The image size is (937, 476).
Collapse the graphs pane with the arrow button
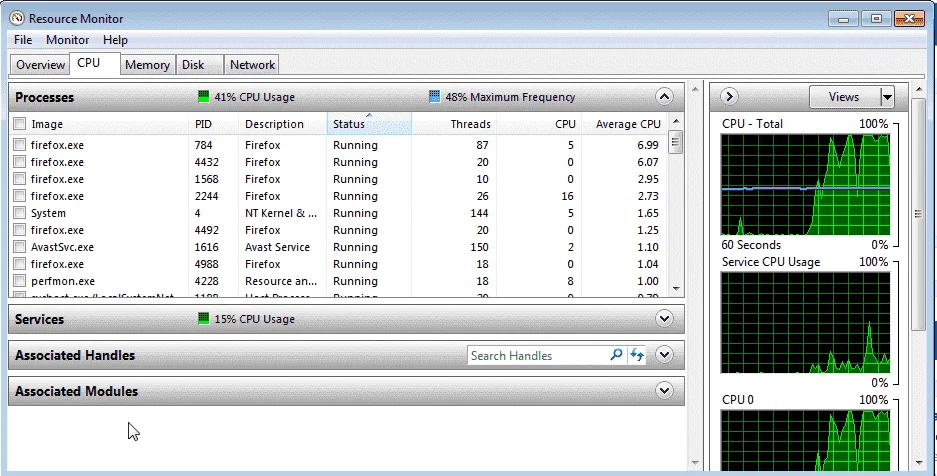[729, 97]
